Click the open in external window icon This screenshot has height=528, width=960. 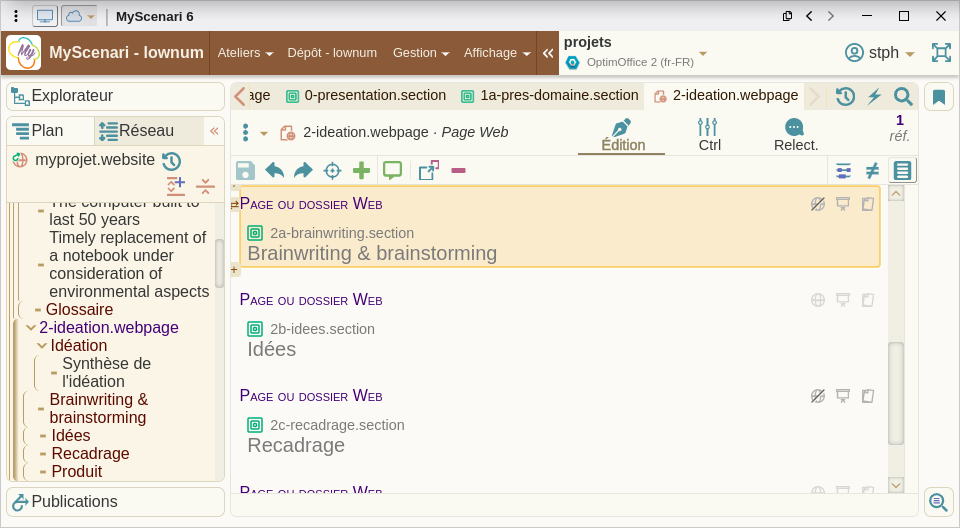pyautogui.click(x=428, y=171)
